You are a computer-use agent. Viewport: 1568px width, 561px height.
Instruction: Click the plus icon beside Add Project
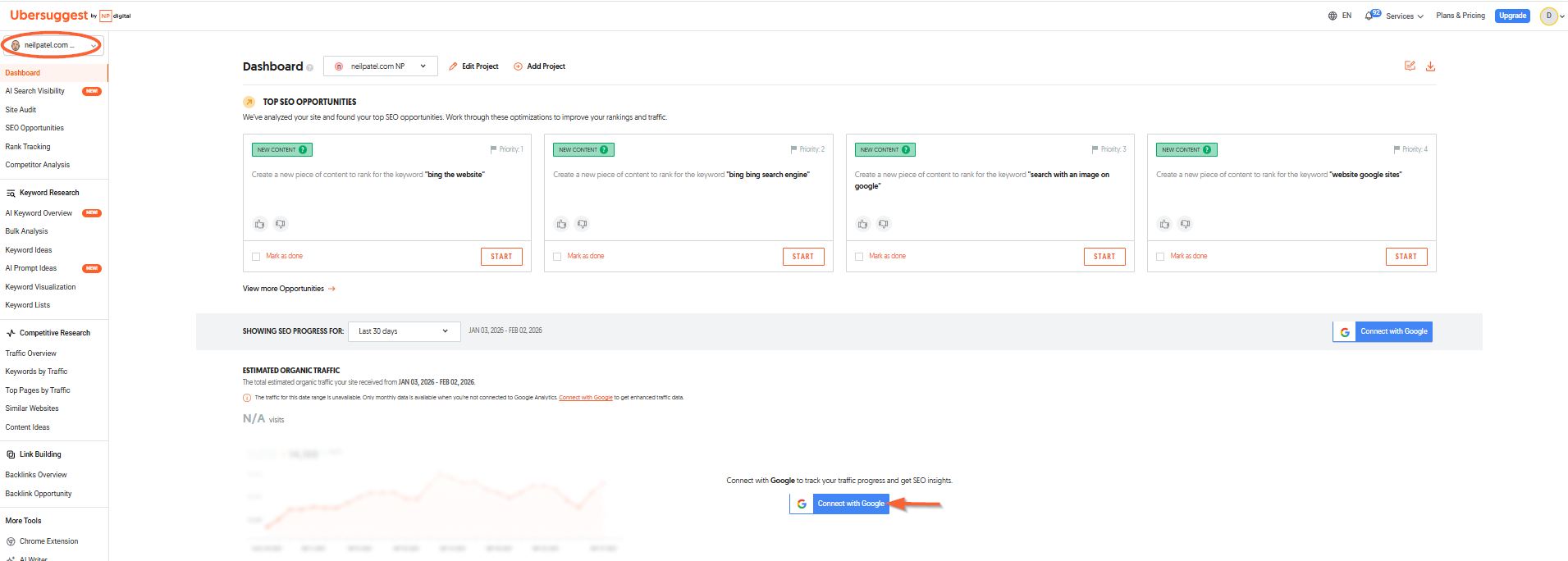coord(518,66)
